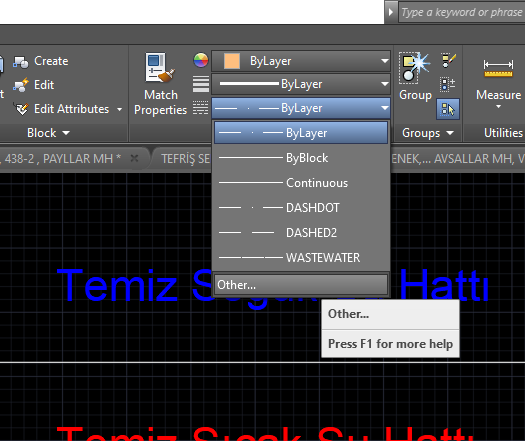Expand the search box arrow button
The width and height of the screenshot is (525, 441).
coord(391,12)
